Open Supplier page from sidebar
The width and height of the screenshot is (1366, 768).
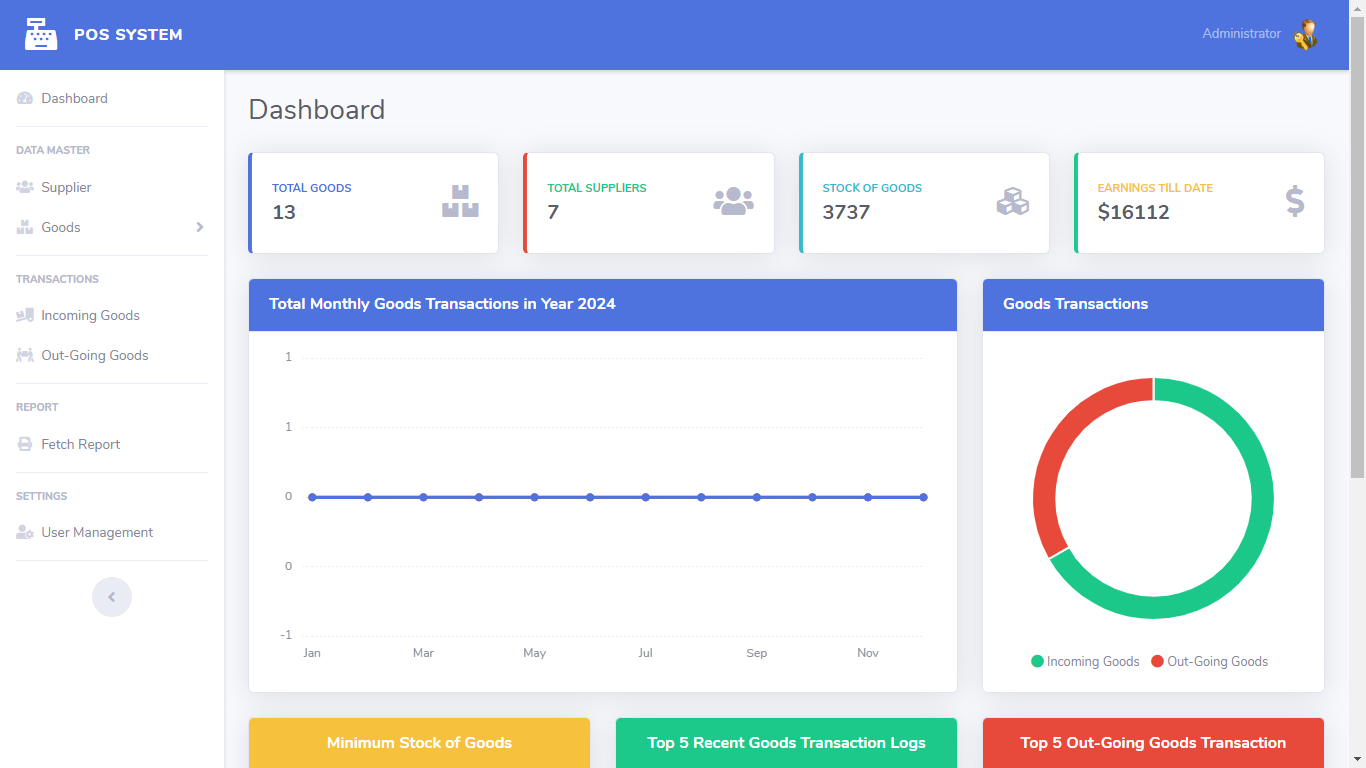click(66, 187)
